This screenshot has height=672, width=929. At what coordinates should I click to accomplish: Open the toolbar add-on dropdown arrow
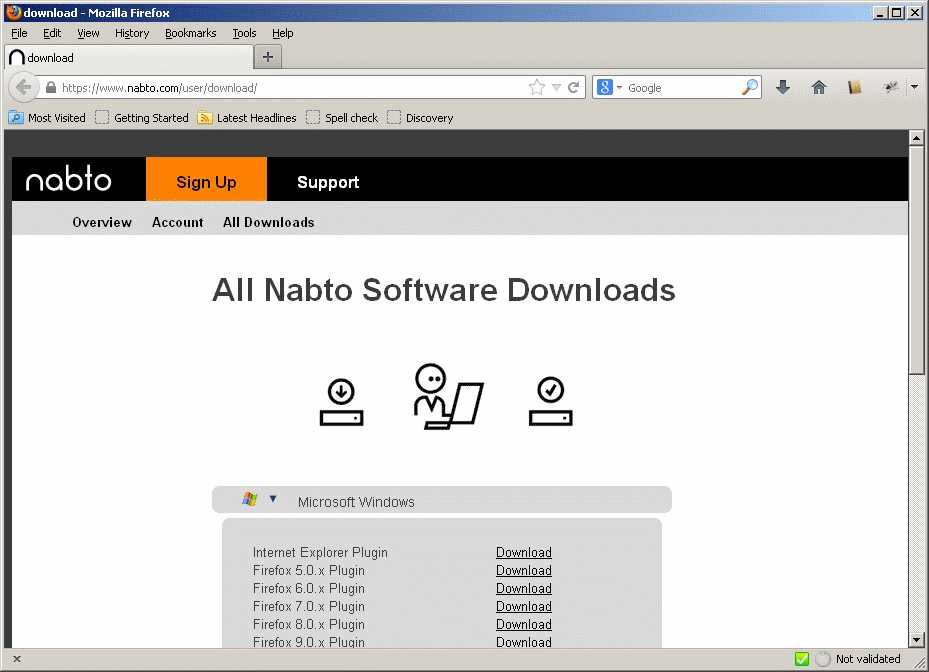point(914,88)
